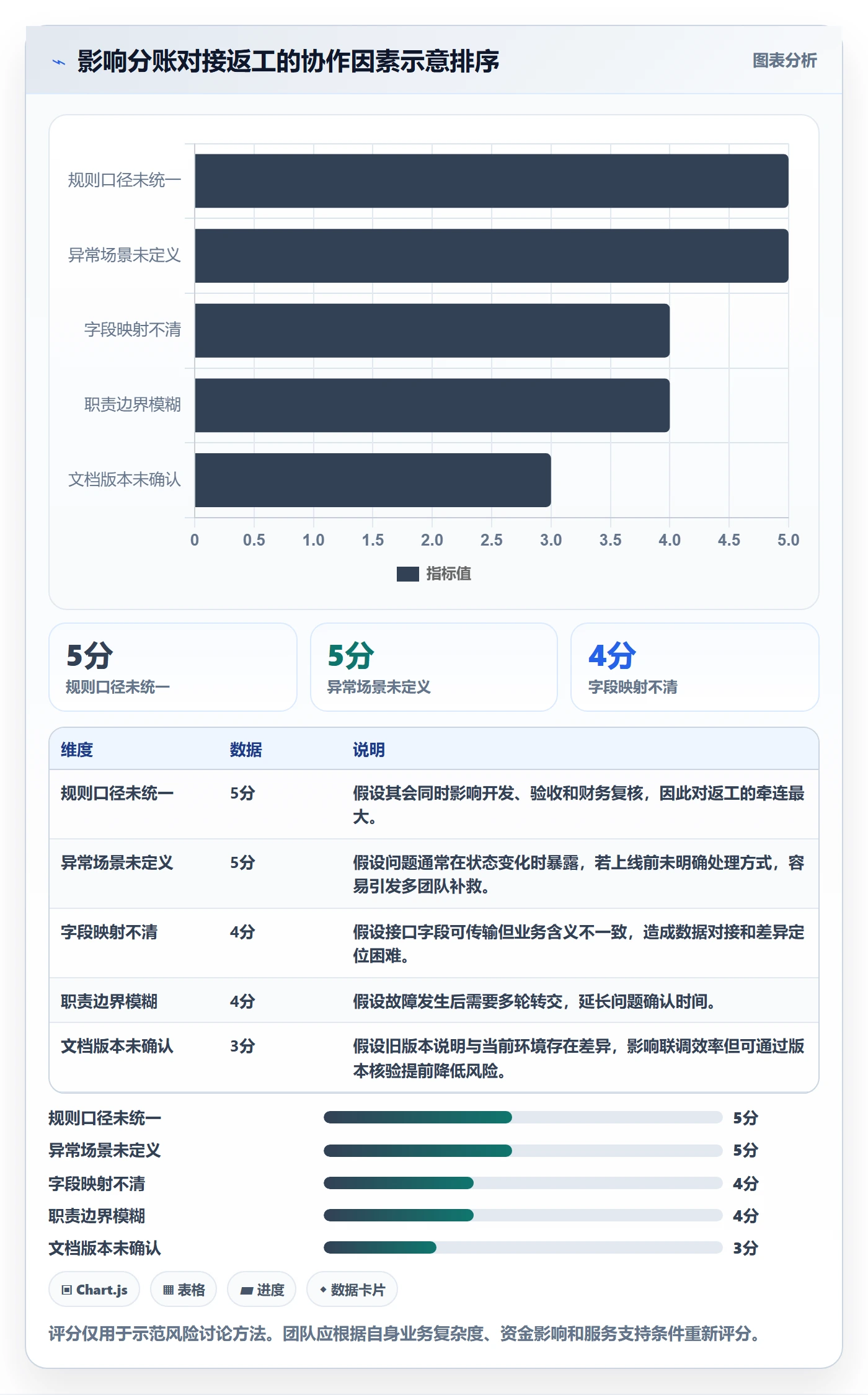
Task: Click the 异常场景未定义 progress bar
Action: click(523, 1151)
